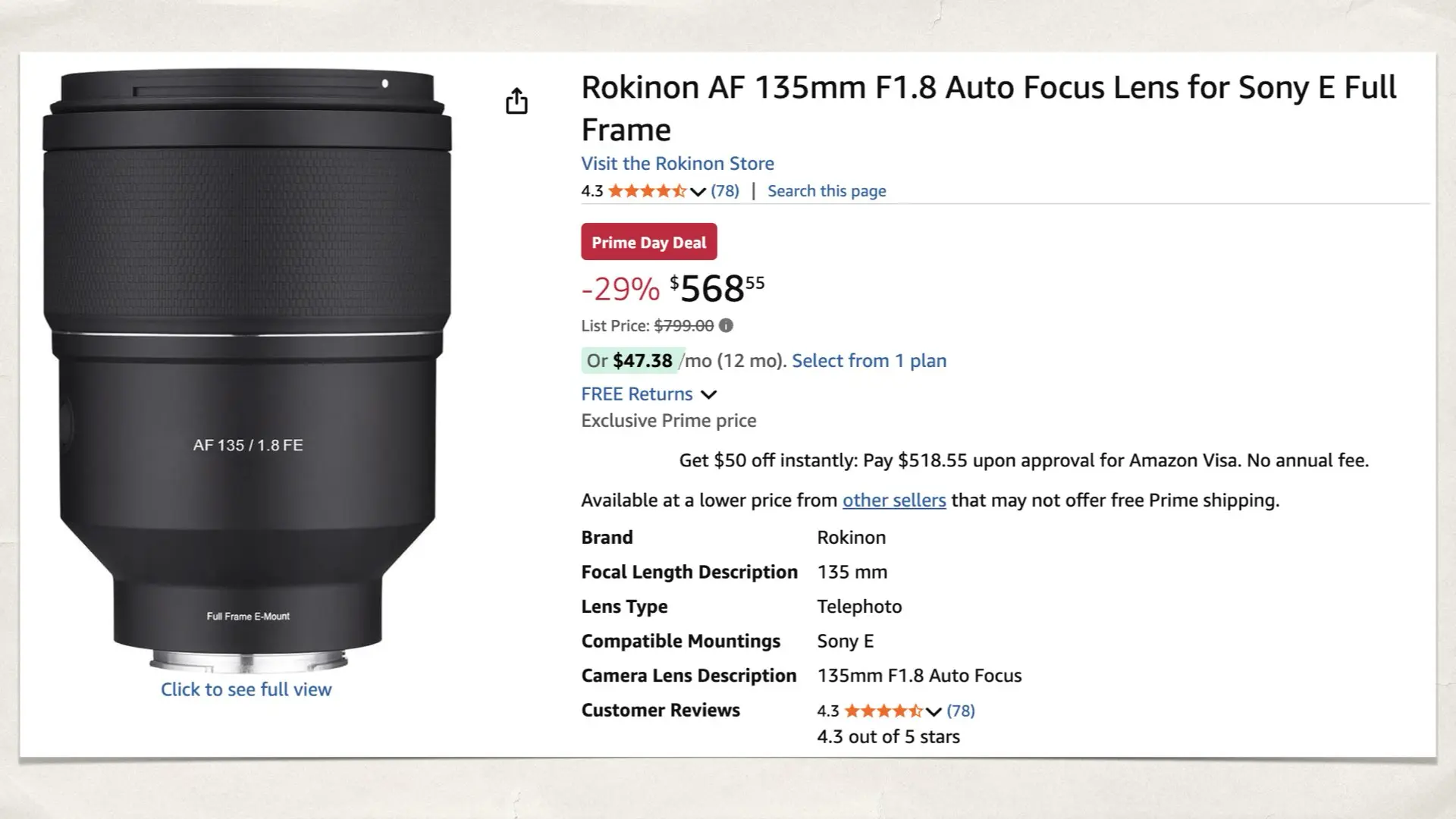The width and height of the screenshot is (1456, 819).
Task: Click the first orange star near product title
Action: [615, 191]
